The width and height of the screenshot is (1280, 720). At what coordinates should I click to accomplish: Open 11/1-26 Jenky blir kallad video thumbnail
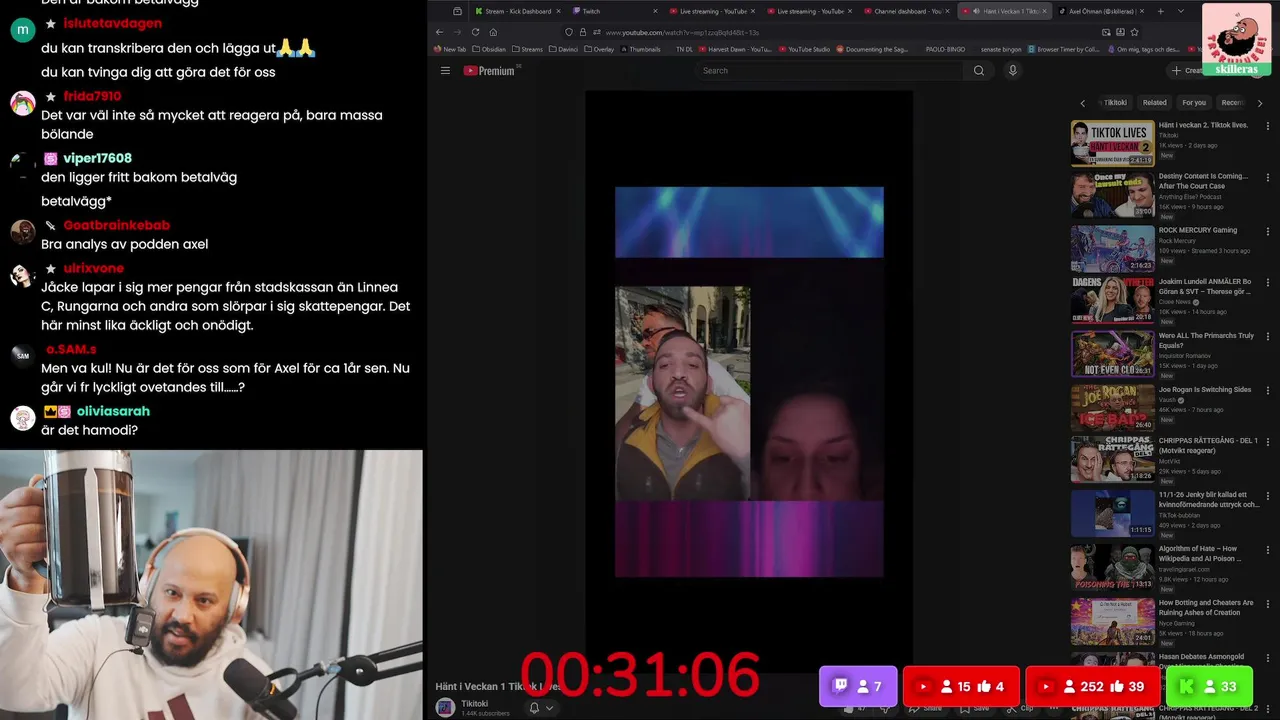click(1112, 514)
